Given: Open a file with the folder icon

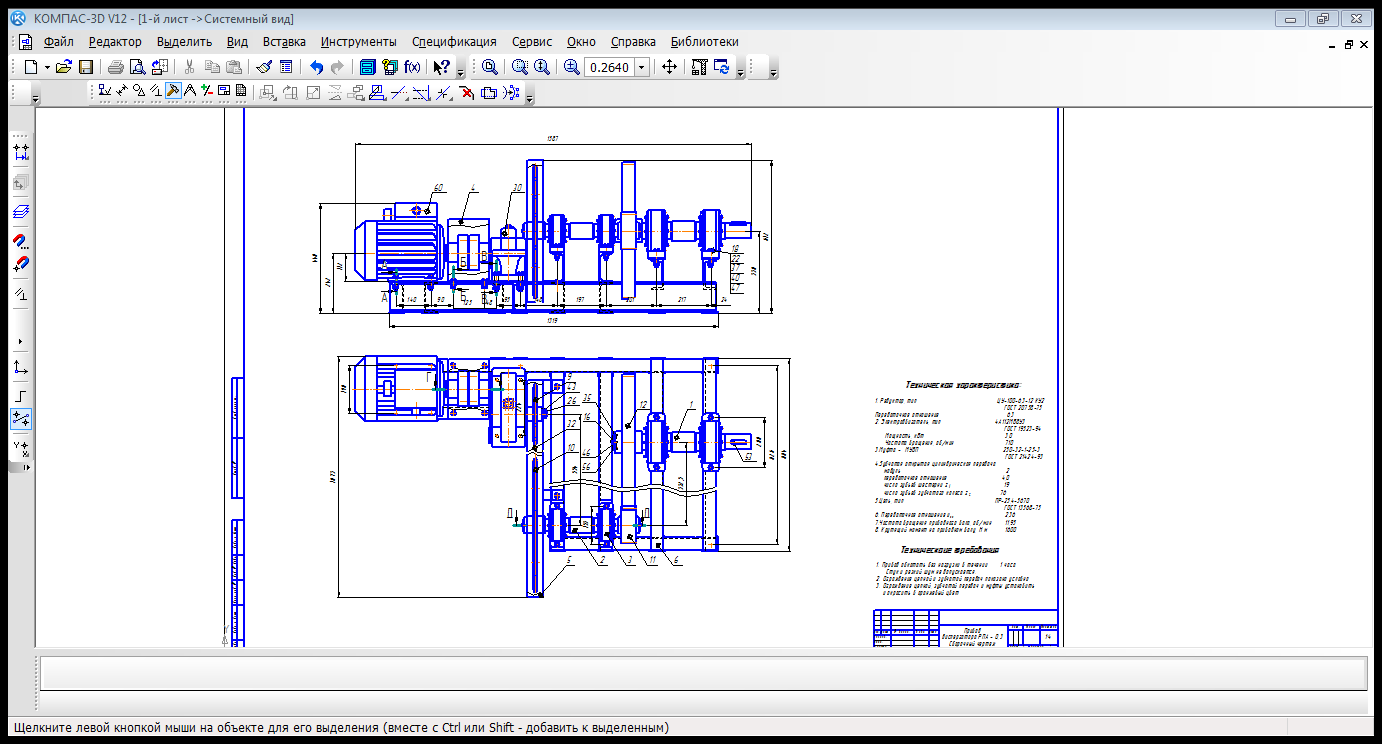Looking at the screenshot, I should (x=64, y=67).
